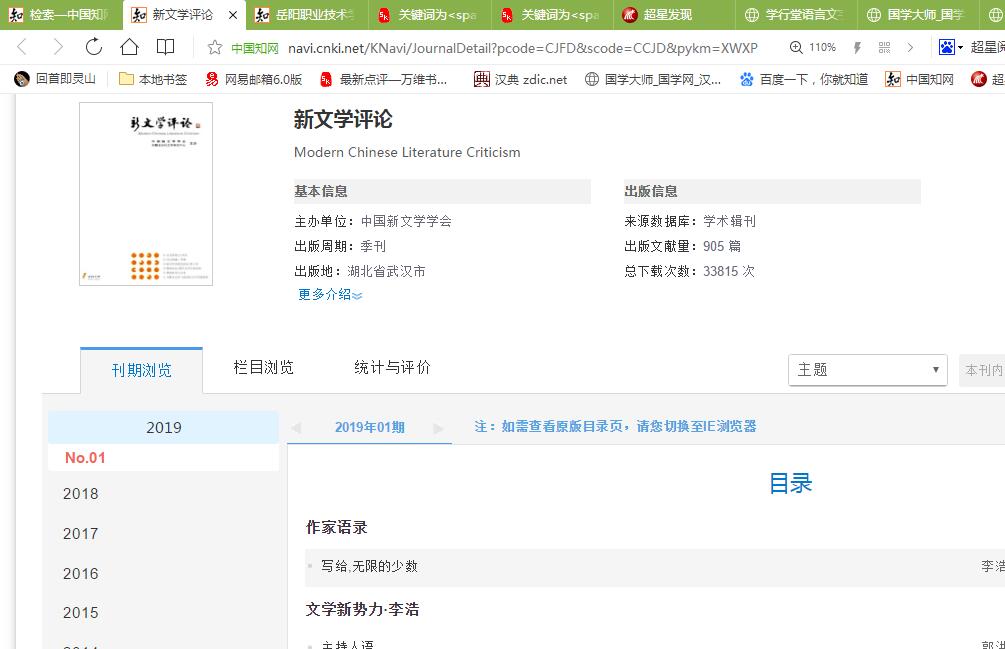This screenshot has height=649, width=1005.
Task: Go to the browser home page icon
Action: 129,47
